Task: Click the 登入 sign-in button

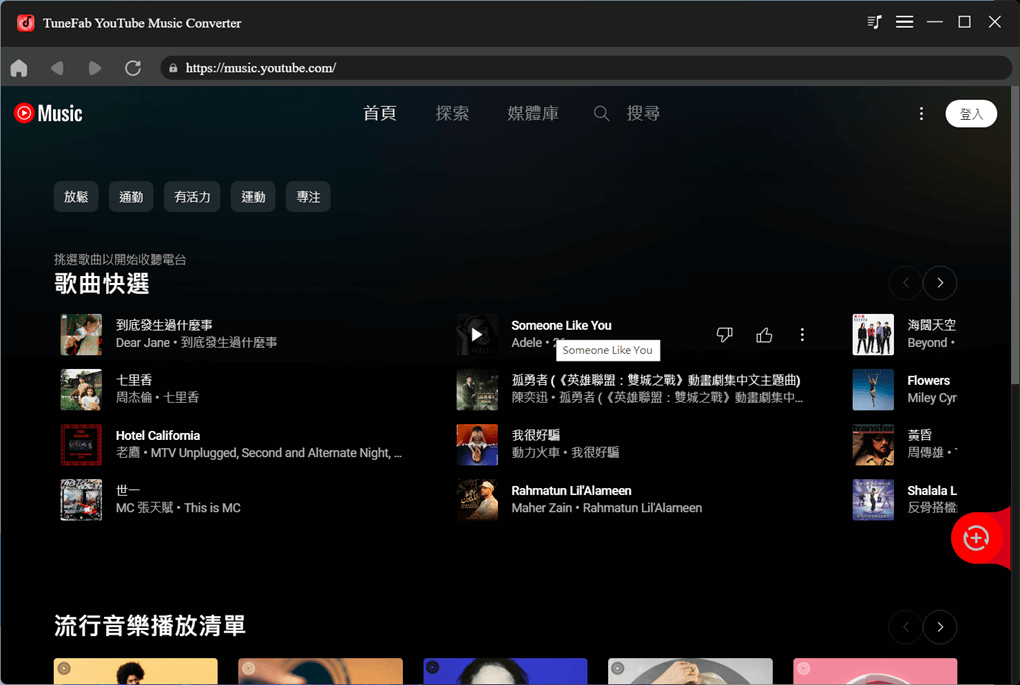Action: [971, 114]
